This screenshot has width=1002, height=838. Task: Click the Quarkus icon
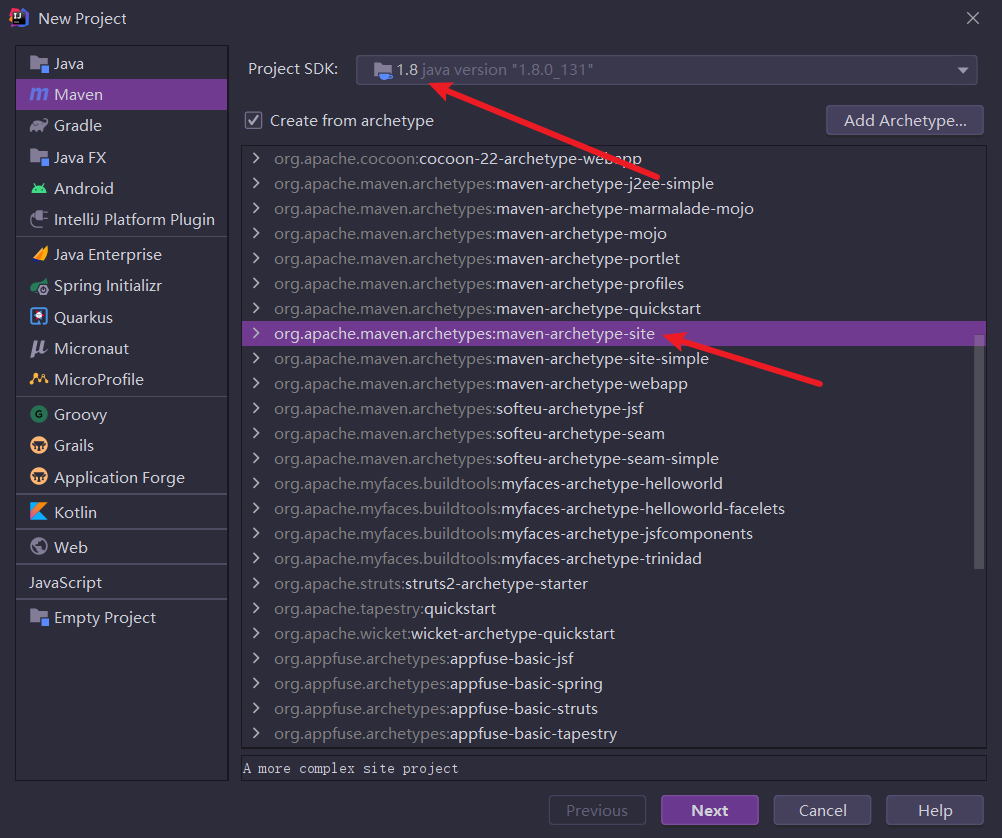coord(39,317)
